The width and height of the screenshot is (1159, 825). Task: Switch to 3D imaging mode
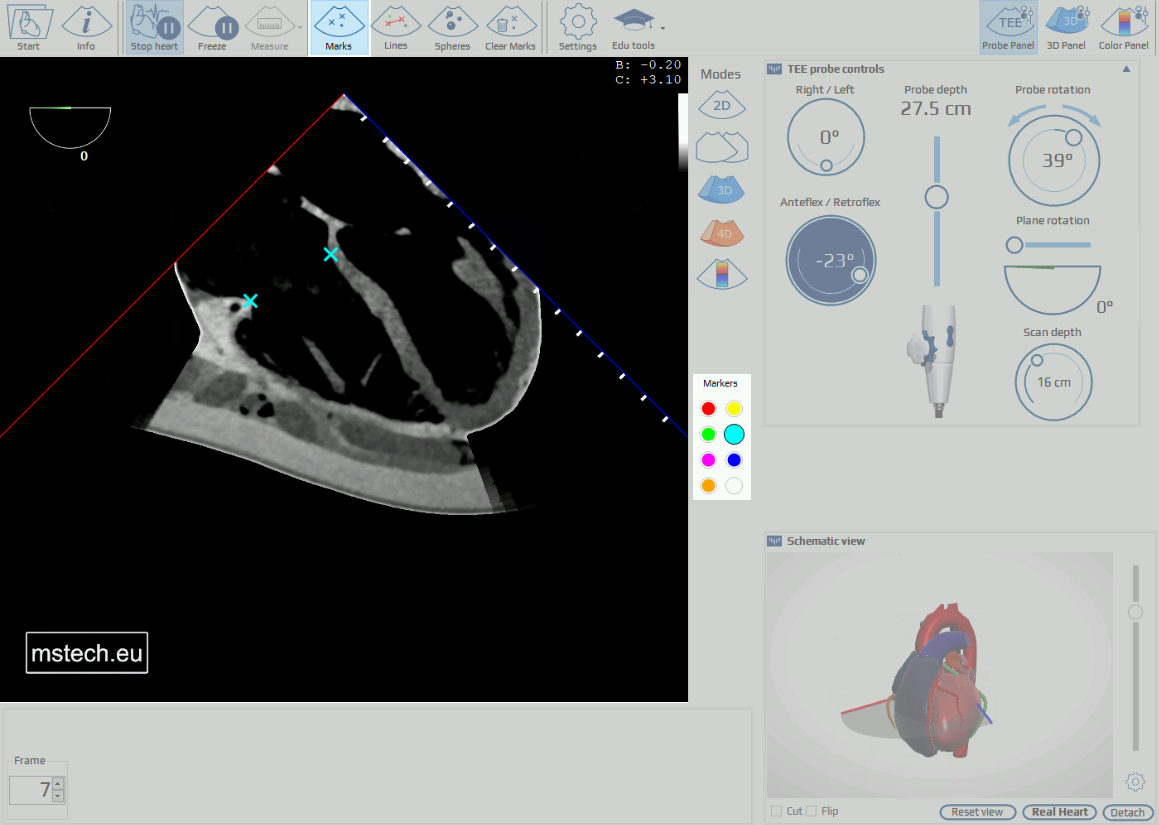point(722,189)
